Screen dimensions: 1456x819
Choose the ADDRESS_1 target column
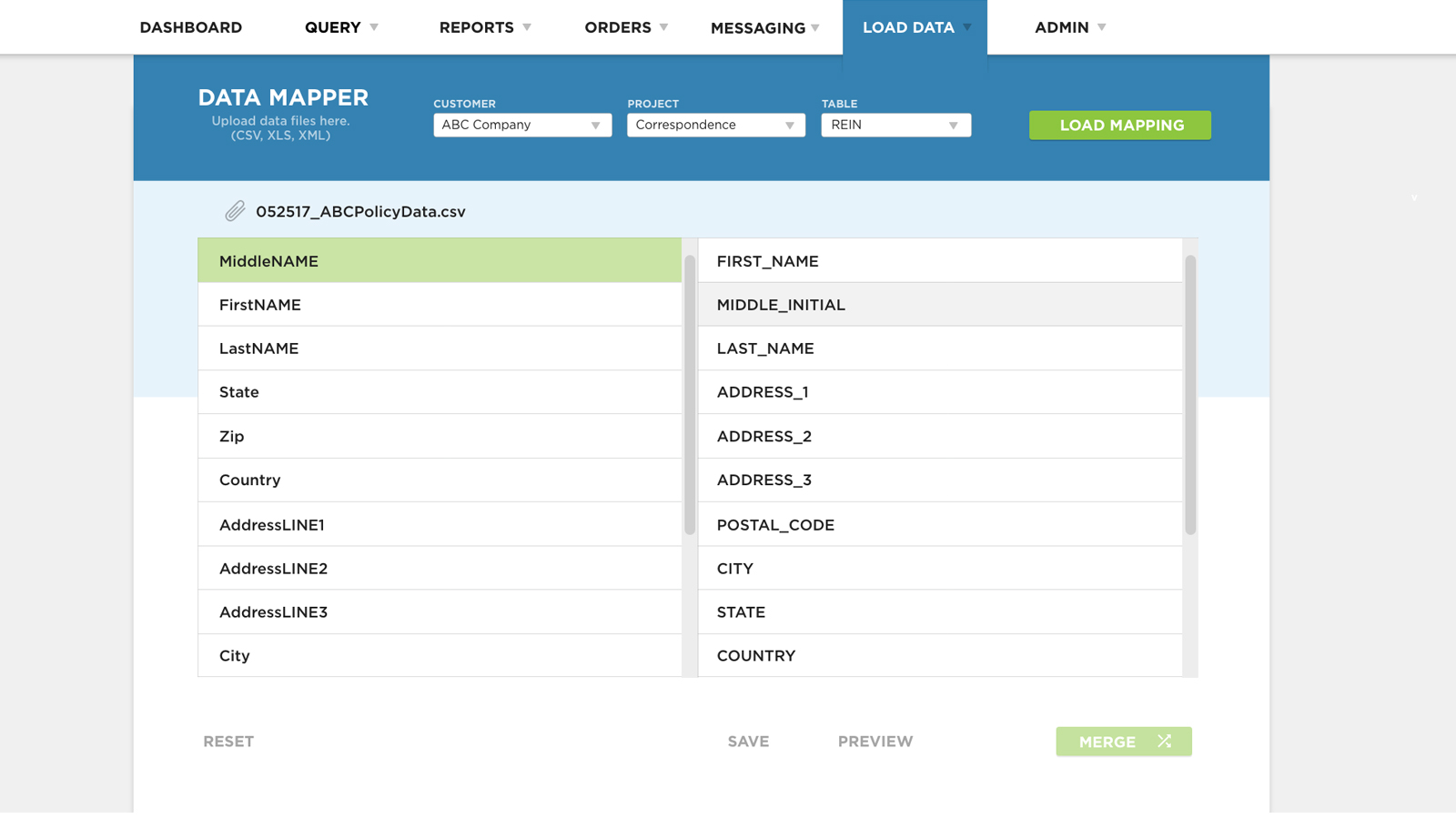[x=940, y=392]
